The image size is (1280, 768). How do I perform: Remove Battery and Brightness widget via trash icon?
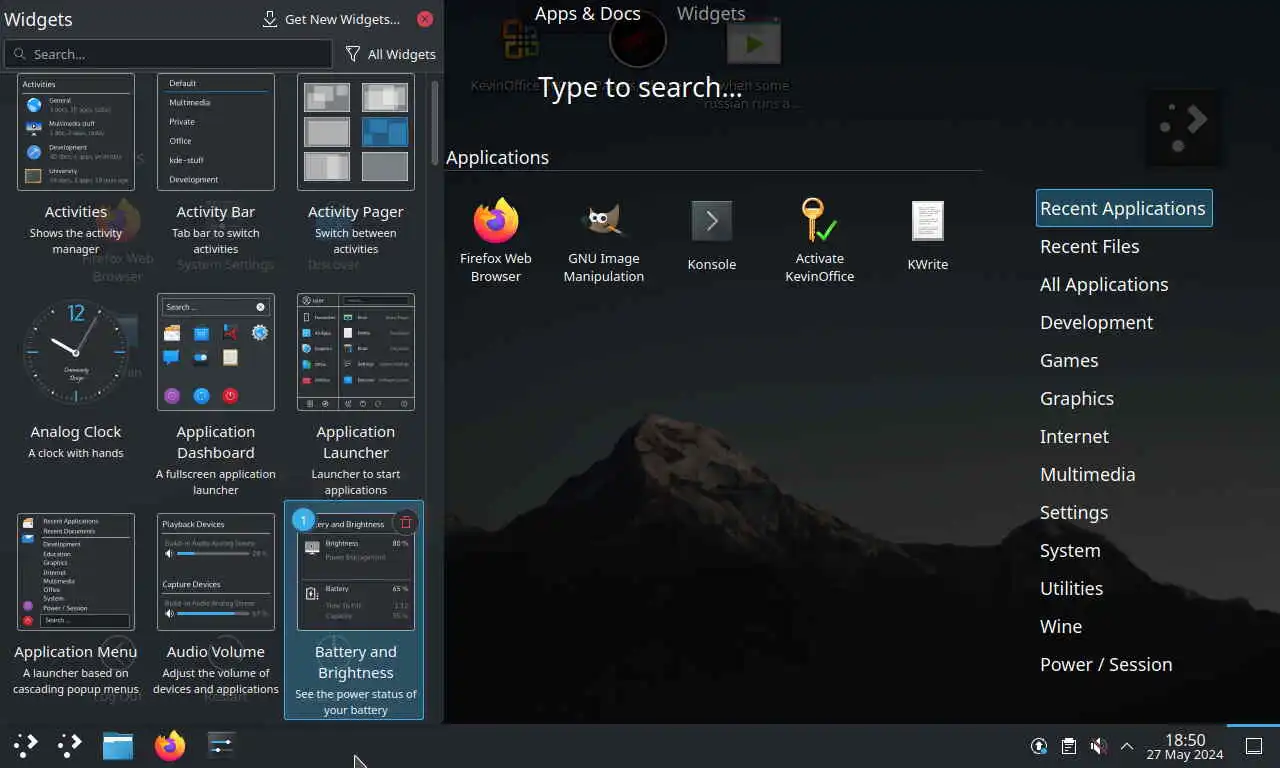click(x=405, y=522)
